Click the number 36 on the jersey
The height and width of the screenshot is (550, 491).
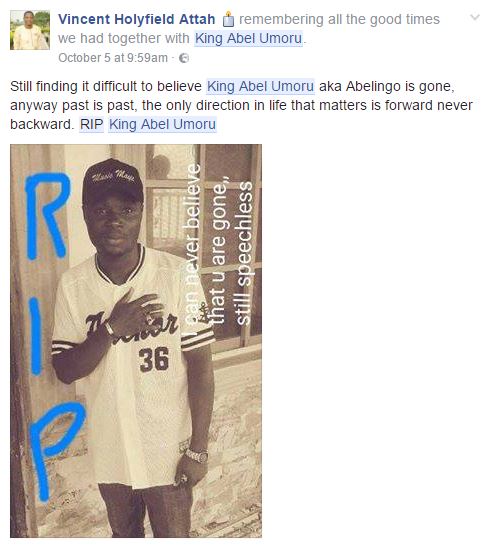[x=154, y=359]
